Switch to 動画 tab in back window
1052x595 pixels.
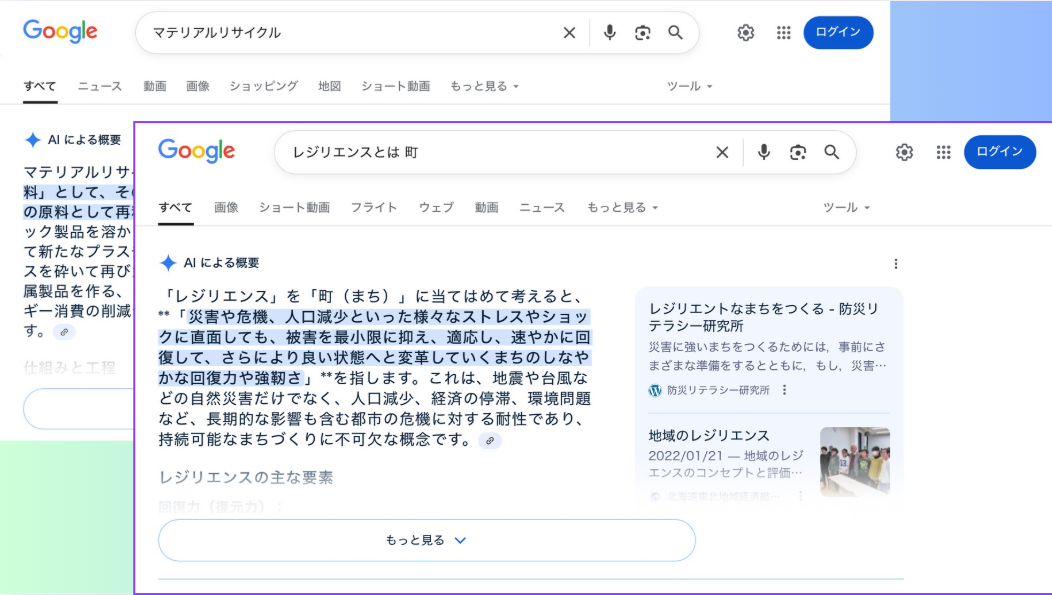(155, 86)
